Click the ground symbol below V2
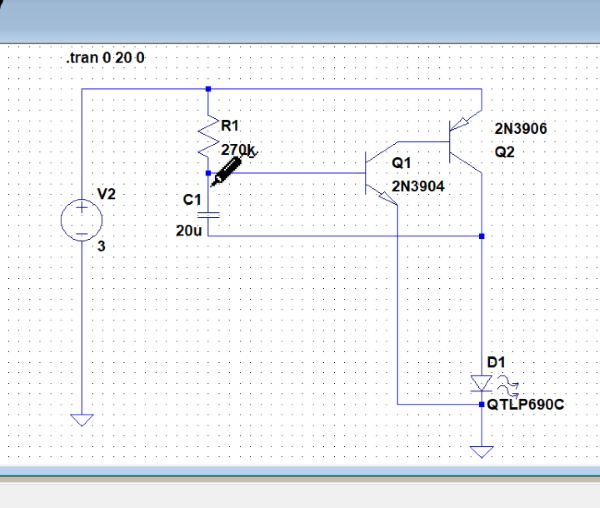 click(x=81, y=420)
